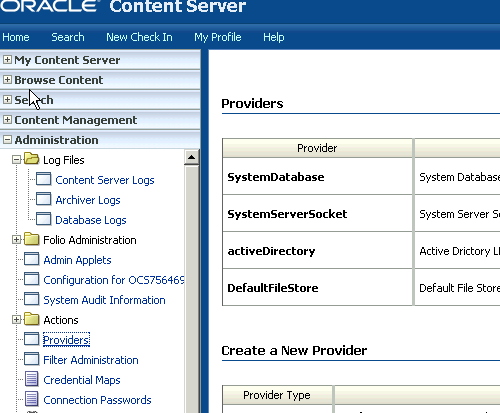Click the Credential Maps document icon
Image resolution: width=500 pixels, height=413 pixels.
point(31,379)
